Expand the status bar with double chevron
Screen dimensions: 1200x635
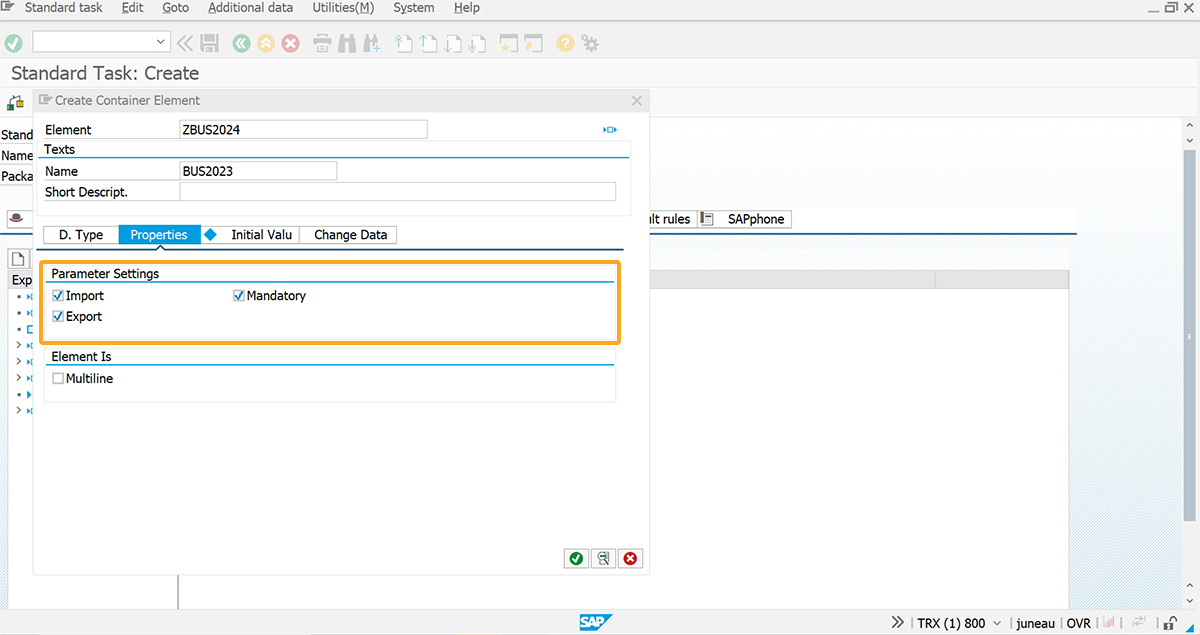(x=897, y=623)
